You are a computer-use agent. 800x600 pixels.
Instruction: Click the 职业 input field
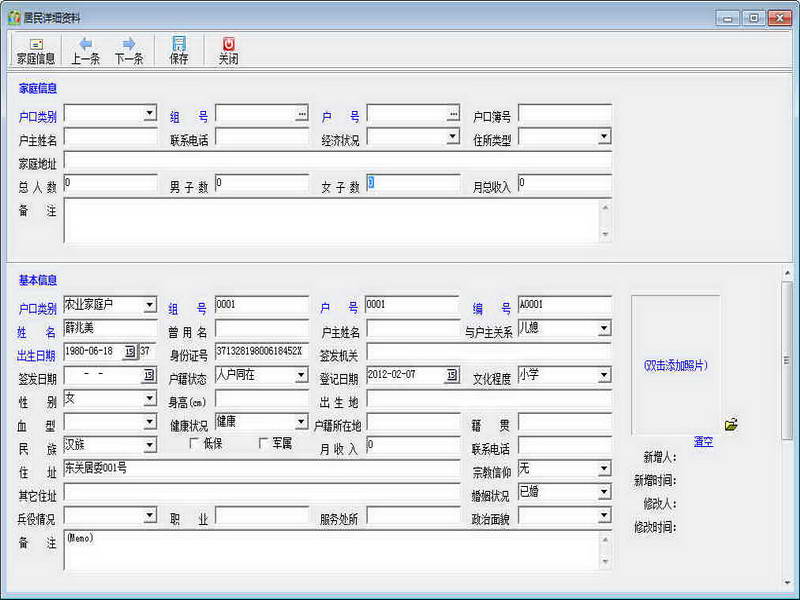(x=262, y=515)
